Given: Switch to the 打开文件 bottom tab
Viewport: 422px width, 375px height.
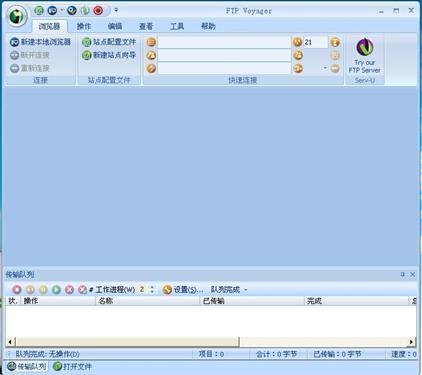Looking at the screenshot, I should tap(72, 366).
